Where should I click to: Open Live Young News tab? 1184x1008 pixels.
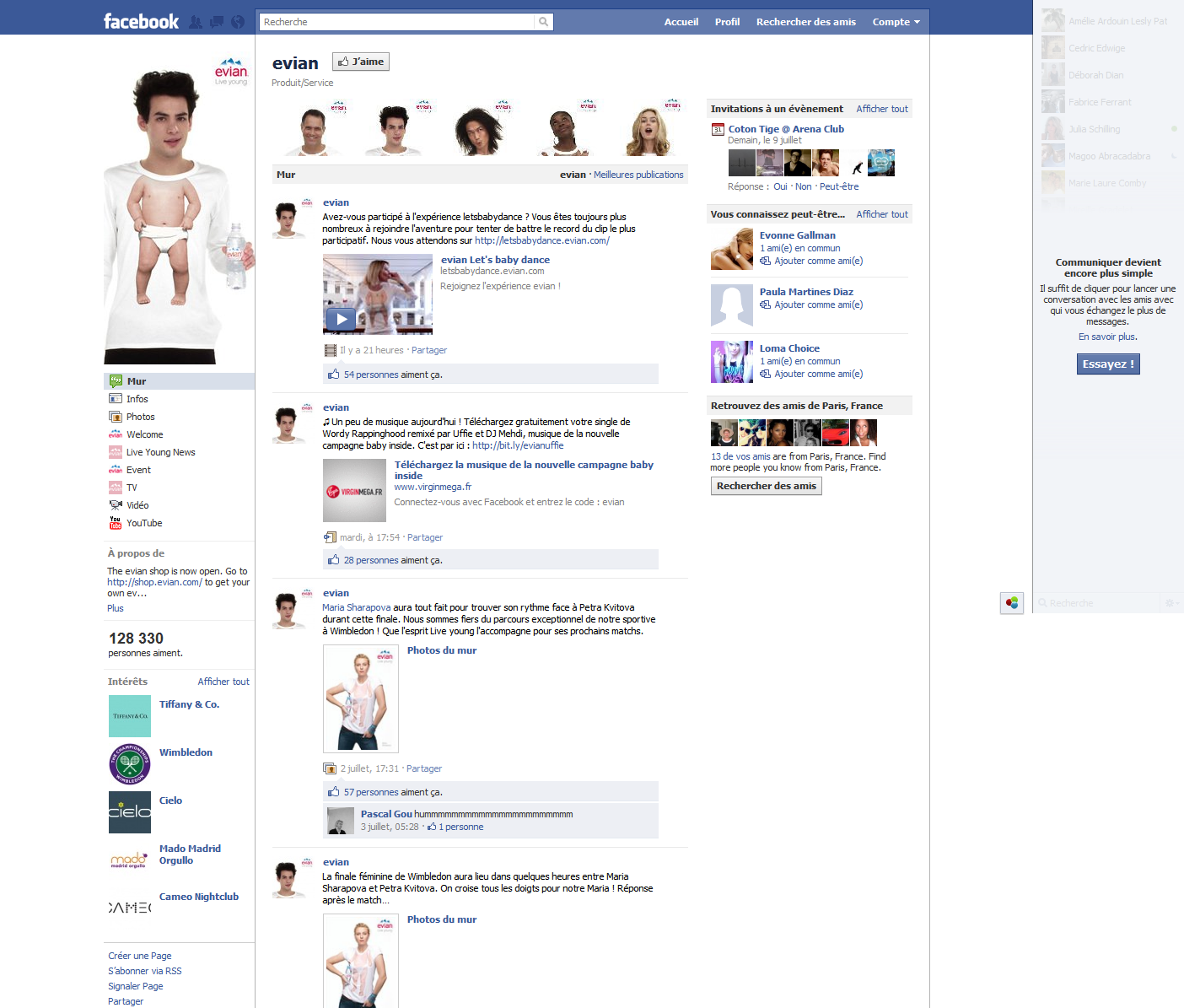(x=160, y=452)
